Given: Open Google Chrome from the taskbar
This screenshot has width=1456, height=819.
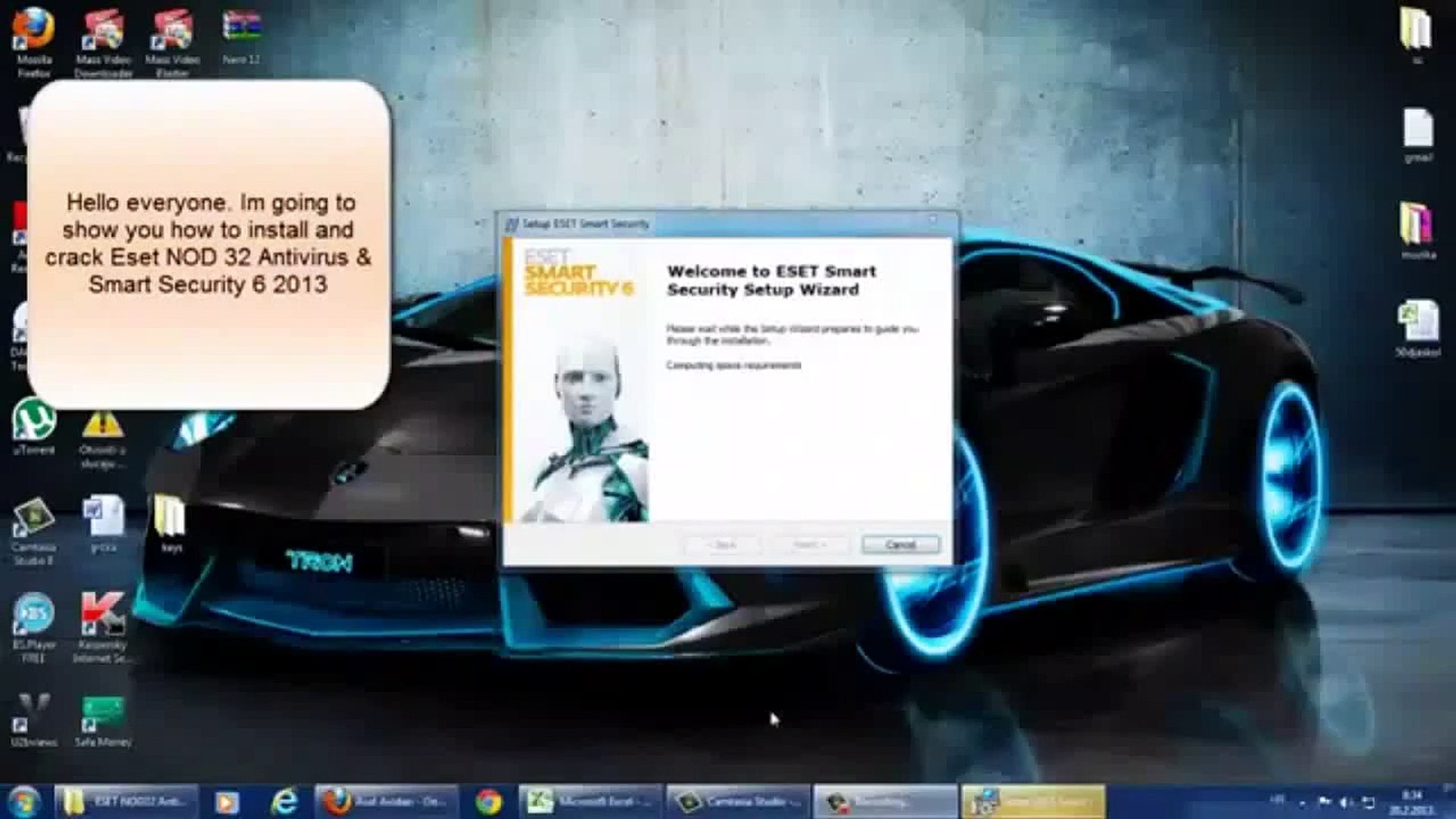Looking at the screenshot, I should pos(488,802).
